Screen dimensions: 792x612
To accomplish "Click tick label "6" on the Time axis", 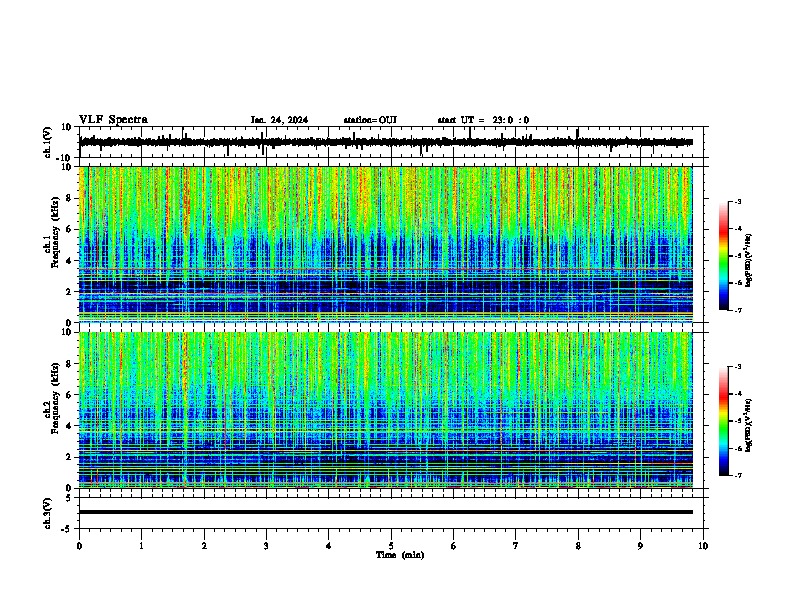I will 454,546.
